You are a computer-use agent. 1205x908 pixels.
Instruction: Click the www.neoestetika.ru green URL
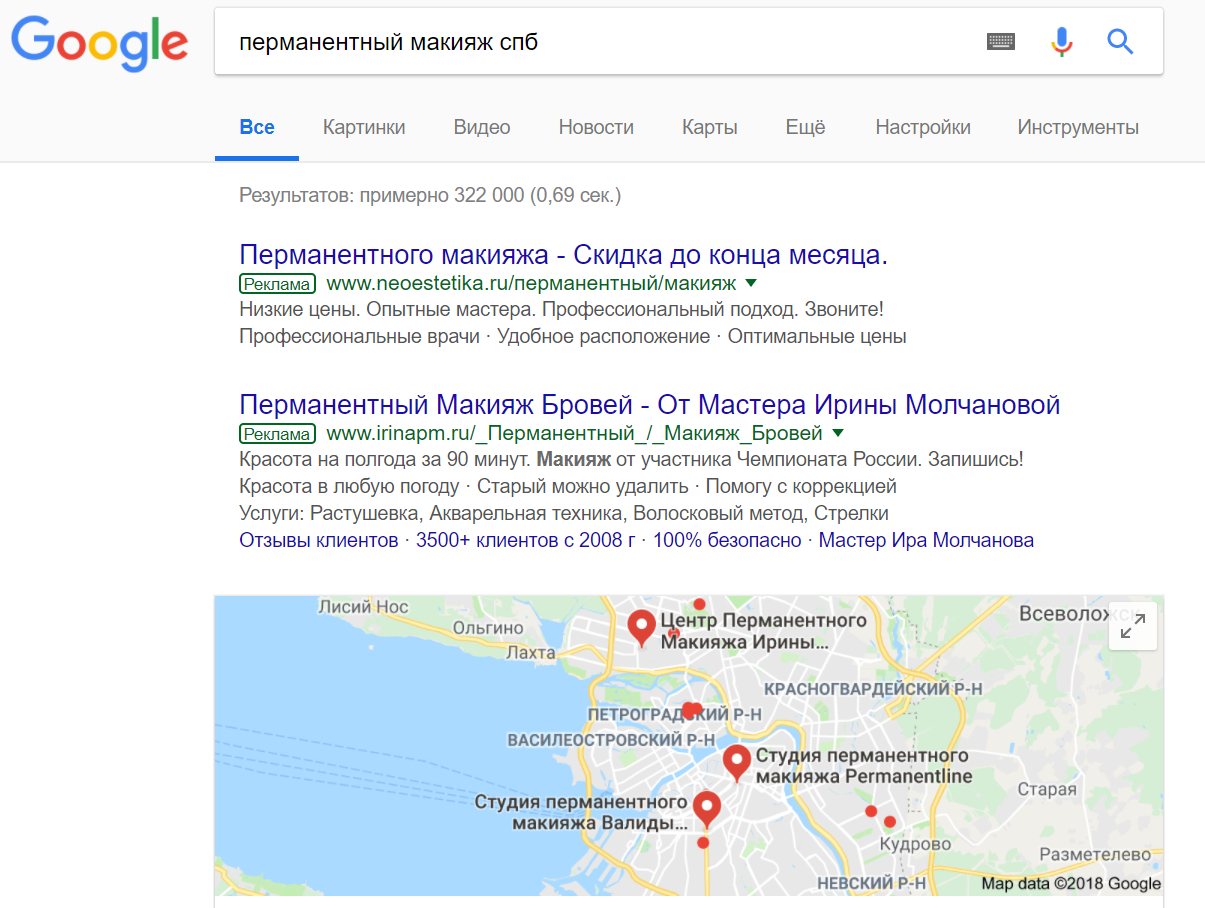pyautogui.click(x=531, y=284)
